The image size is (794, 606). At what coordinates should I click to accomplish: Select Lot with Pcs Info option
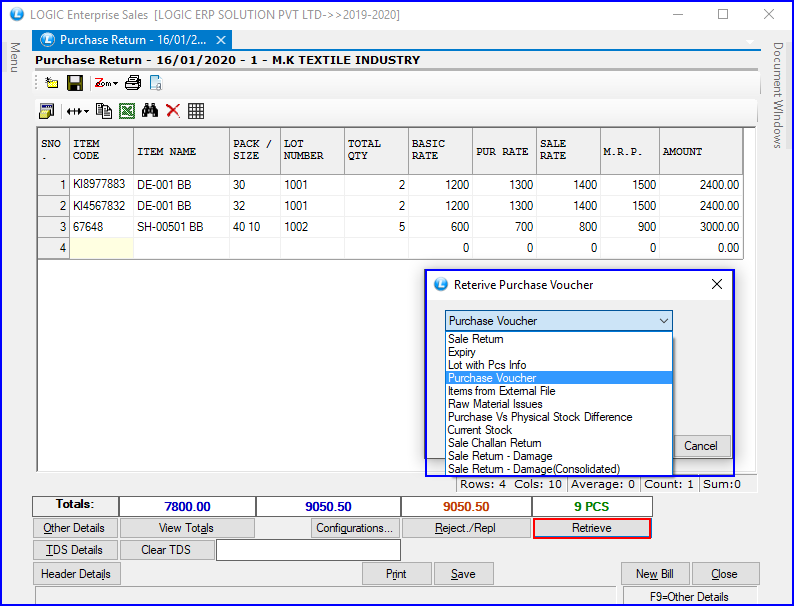click(559, 365)
